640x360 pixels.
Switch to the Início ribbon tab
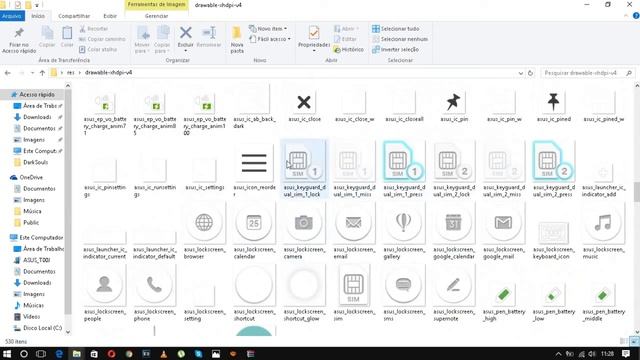tap(38, 16)
